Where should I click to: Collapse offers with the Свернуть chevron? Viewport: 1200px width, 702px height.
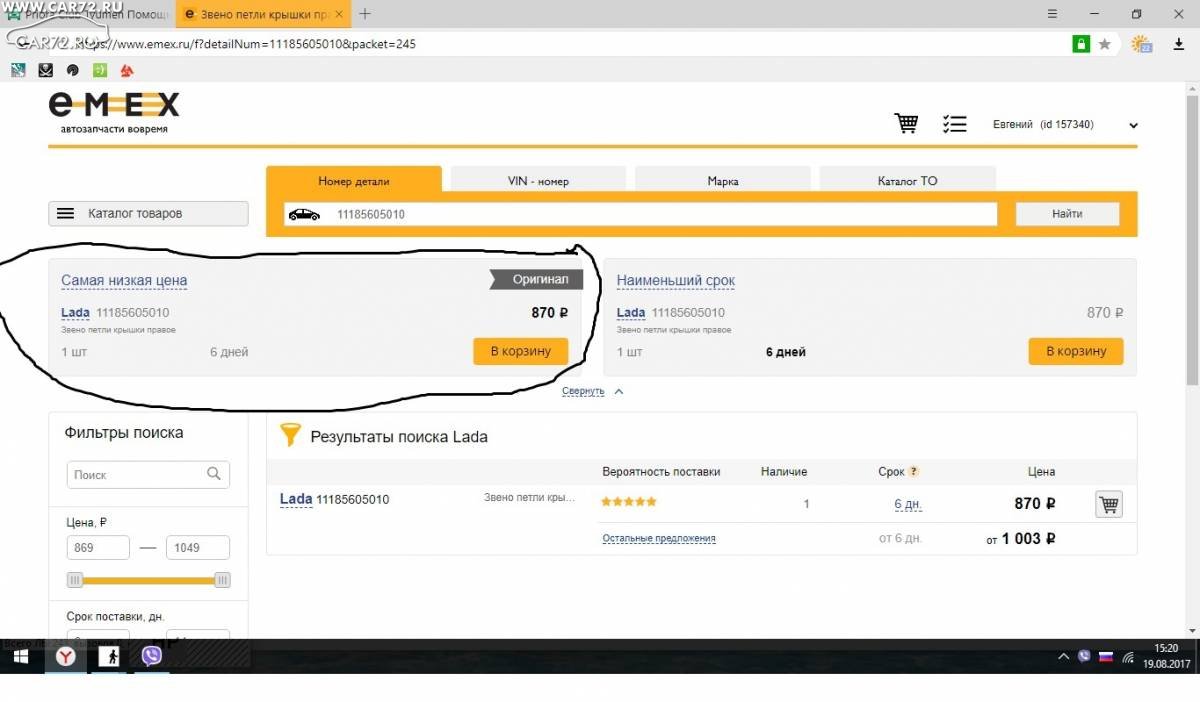pos(619,392)
